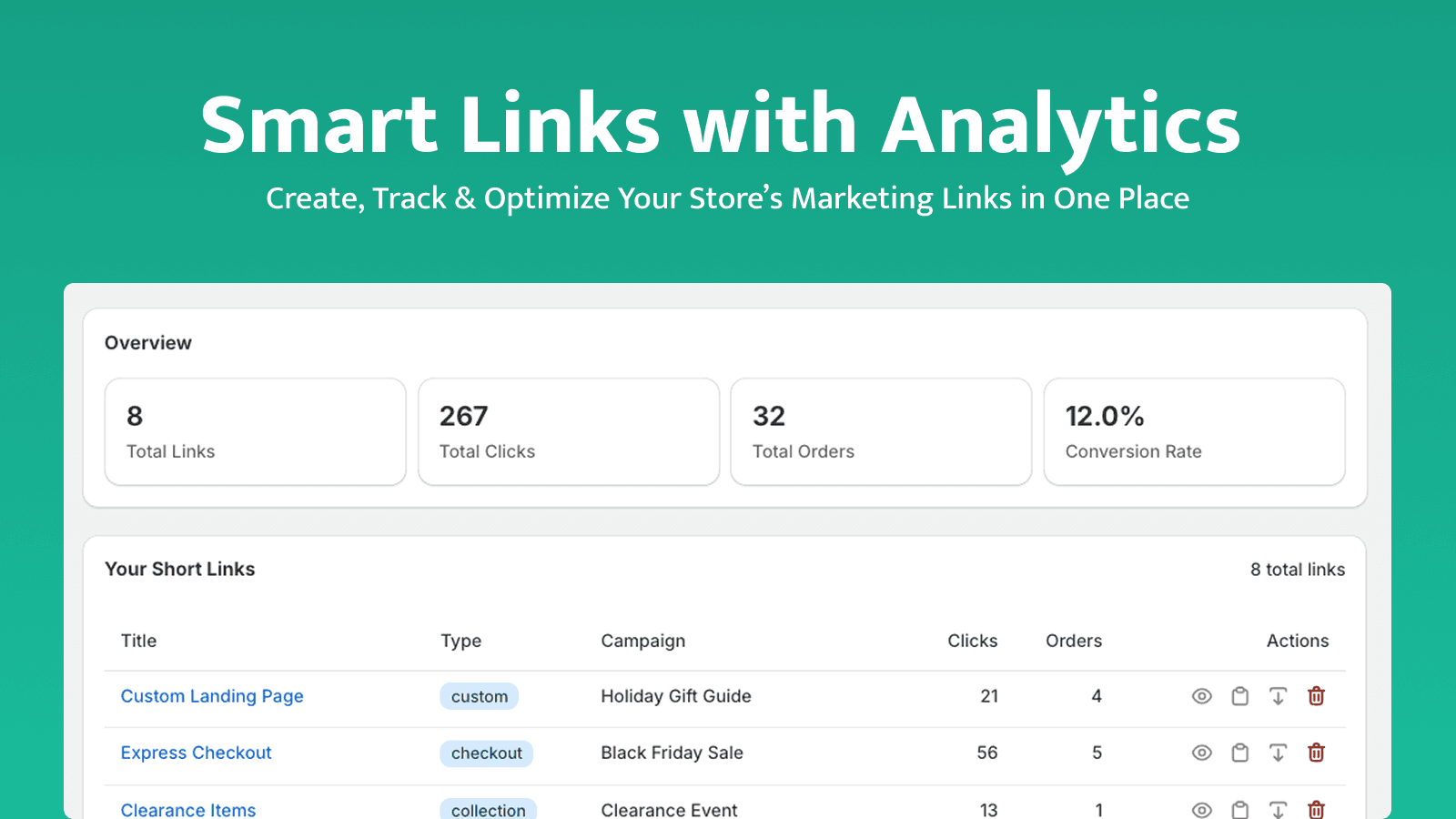Delete the Express Checkout link
This screenshot has width=1456, height=819.
point(1316,753)
